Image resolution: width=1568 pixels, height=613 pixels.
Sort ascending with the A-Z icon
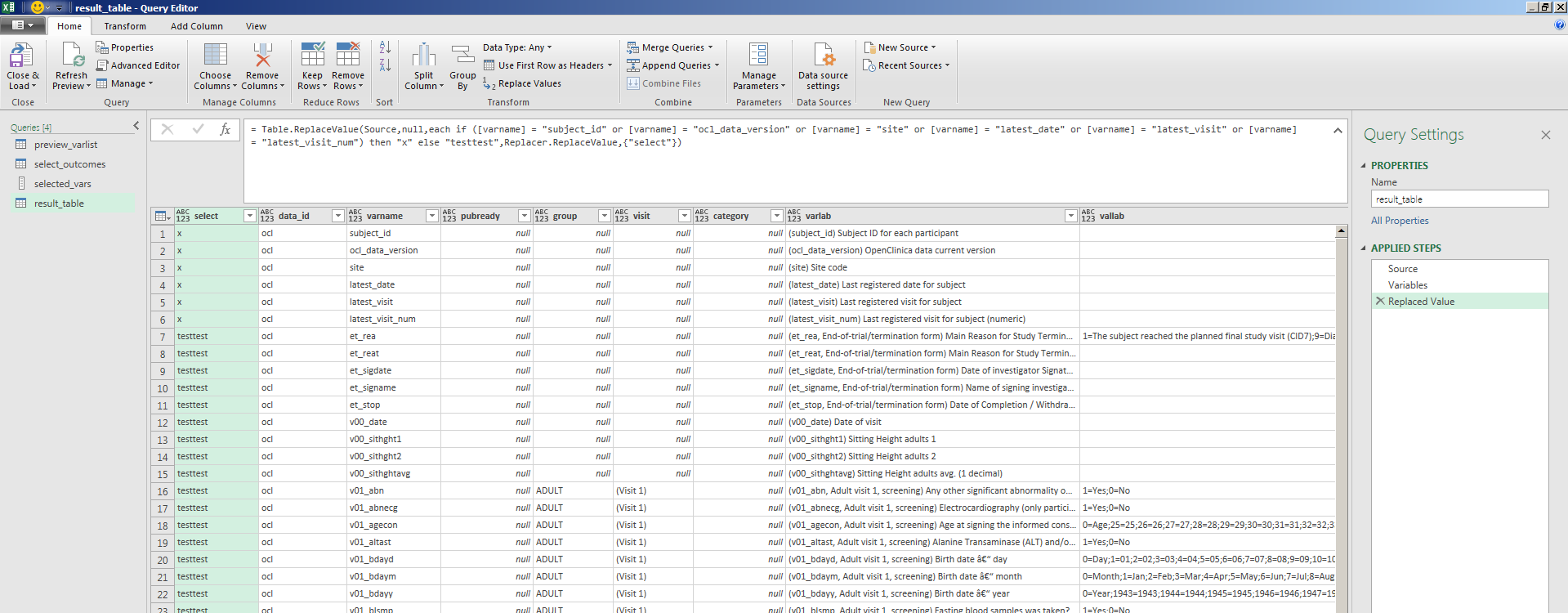click(385, 47)
